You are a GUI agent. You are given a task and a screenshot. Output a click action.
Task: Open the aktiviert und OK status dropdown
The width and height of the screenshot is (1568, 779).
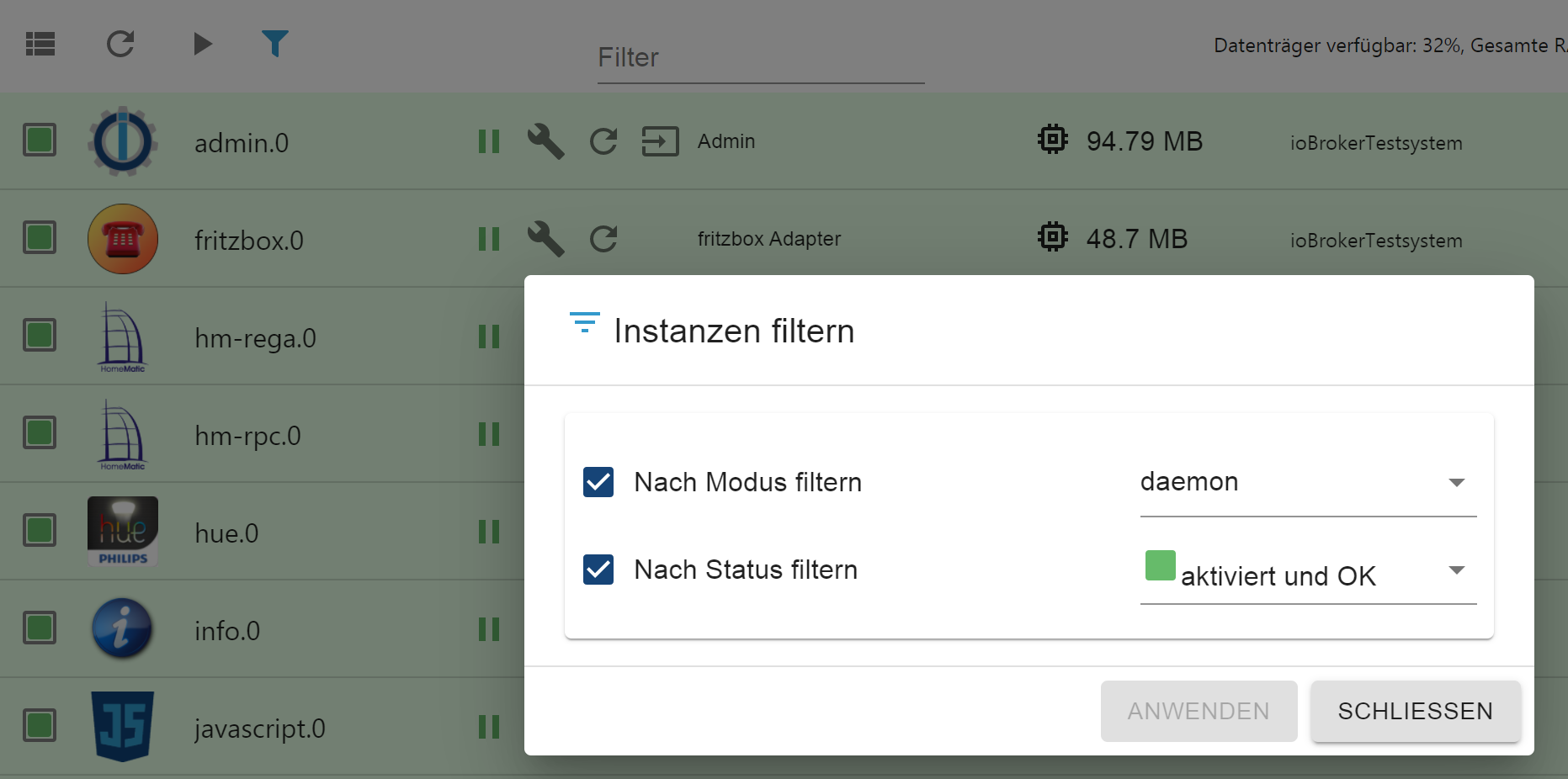coord(1458,571)
